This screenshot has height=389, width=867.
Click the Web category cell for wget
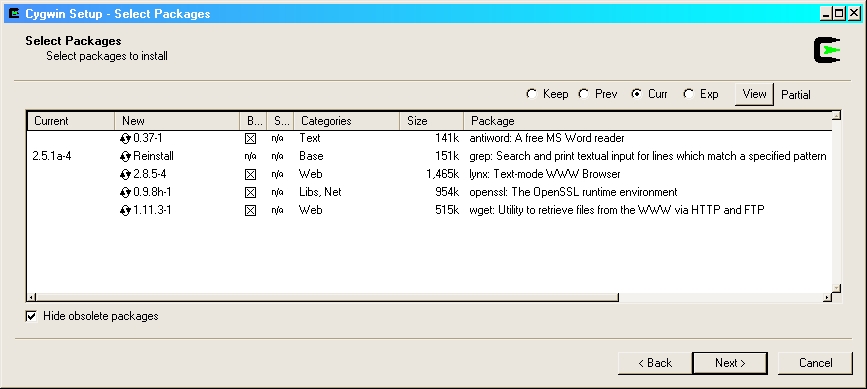point(311,211)
